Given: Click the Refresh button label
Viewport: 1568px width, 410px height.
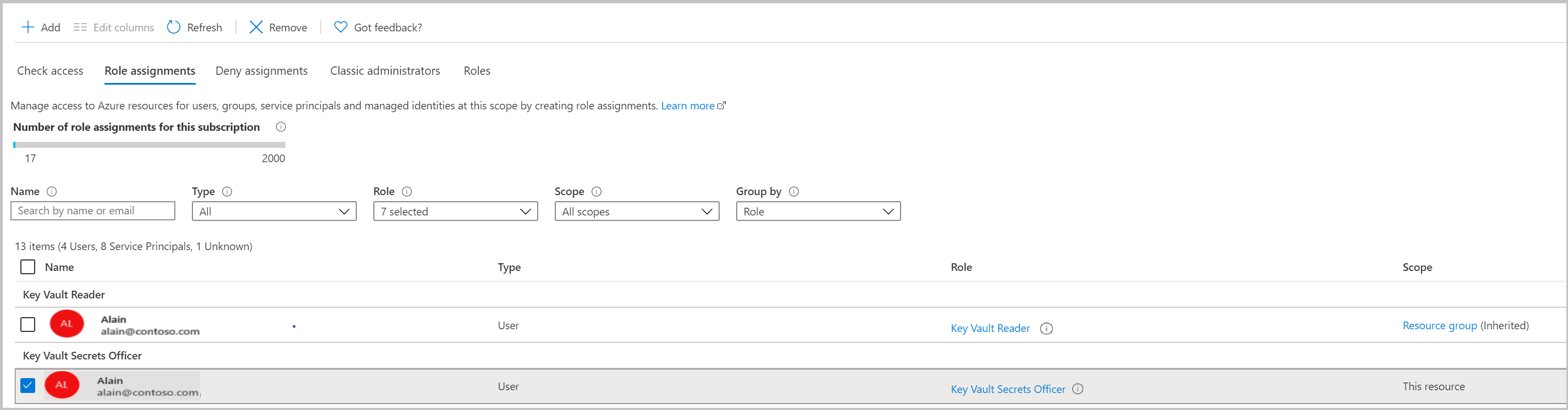Looking at the screenshot, I should [205, 27].
